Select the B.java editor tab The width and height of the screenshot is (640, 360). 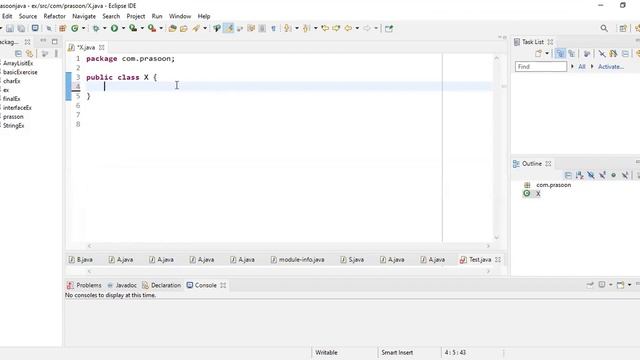pos(81,260)
